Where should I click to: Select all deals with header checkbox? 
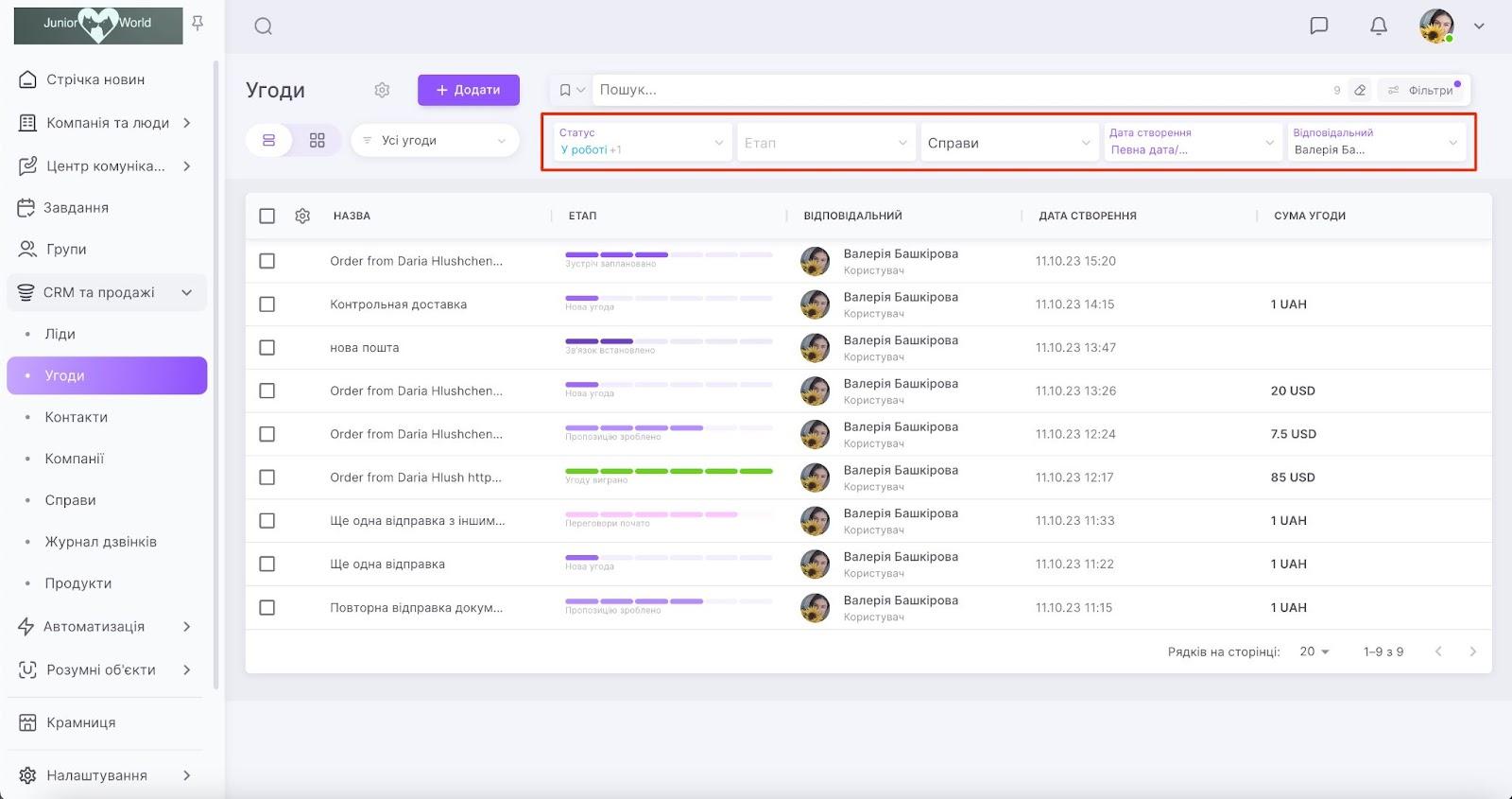pyautogui.click(x=267, y=216)
